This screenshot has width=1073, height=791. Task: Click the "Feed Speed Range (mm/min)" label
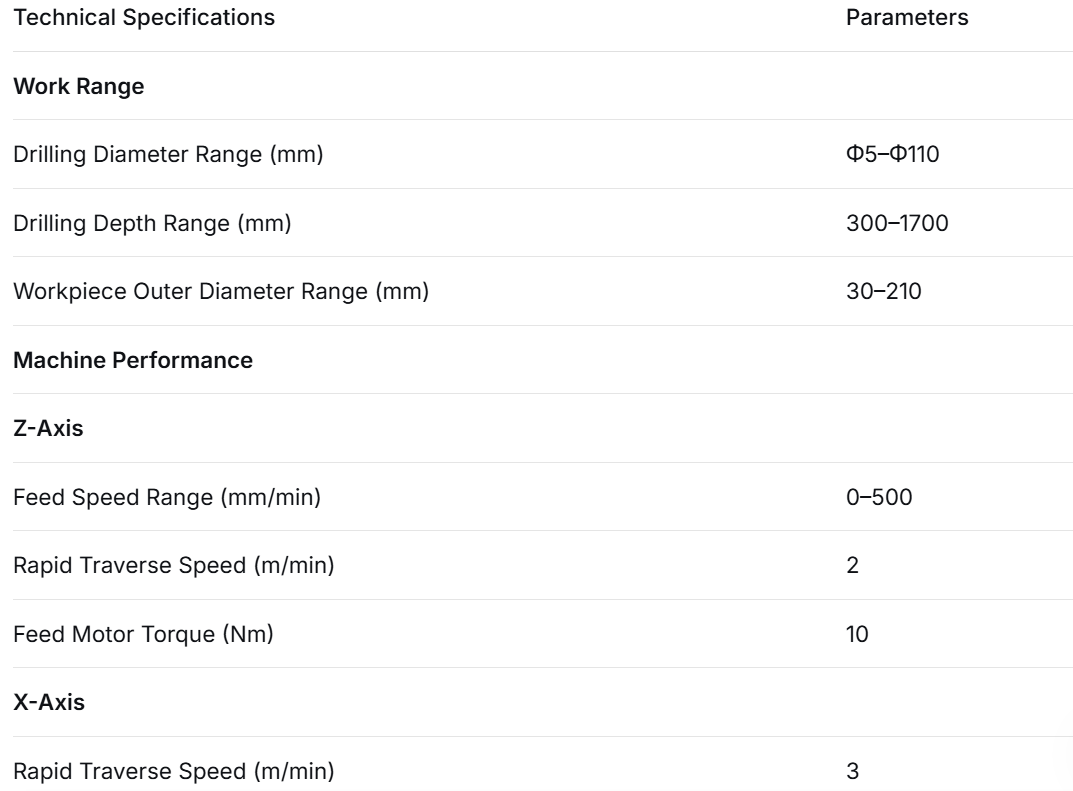(x=167, y=497)
